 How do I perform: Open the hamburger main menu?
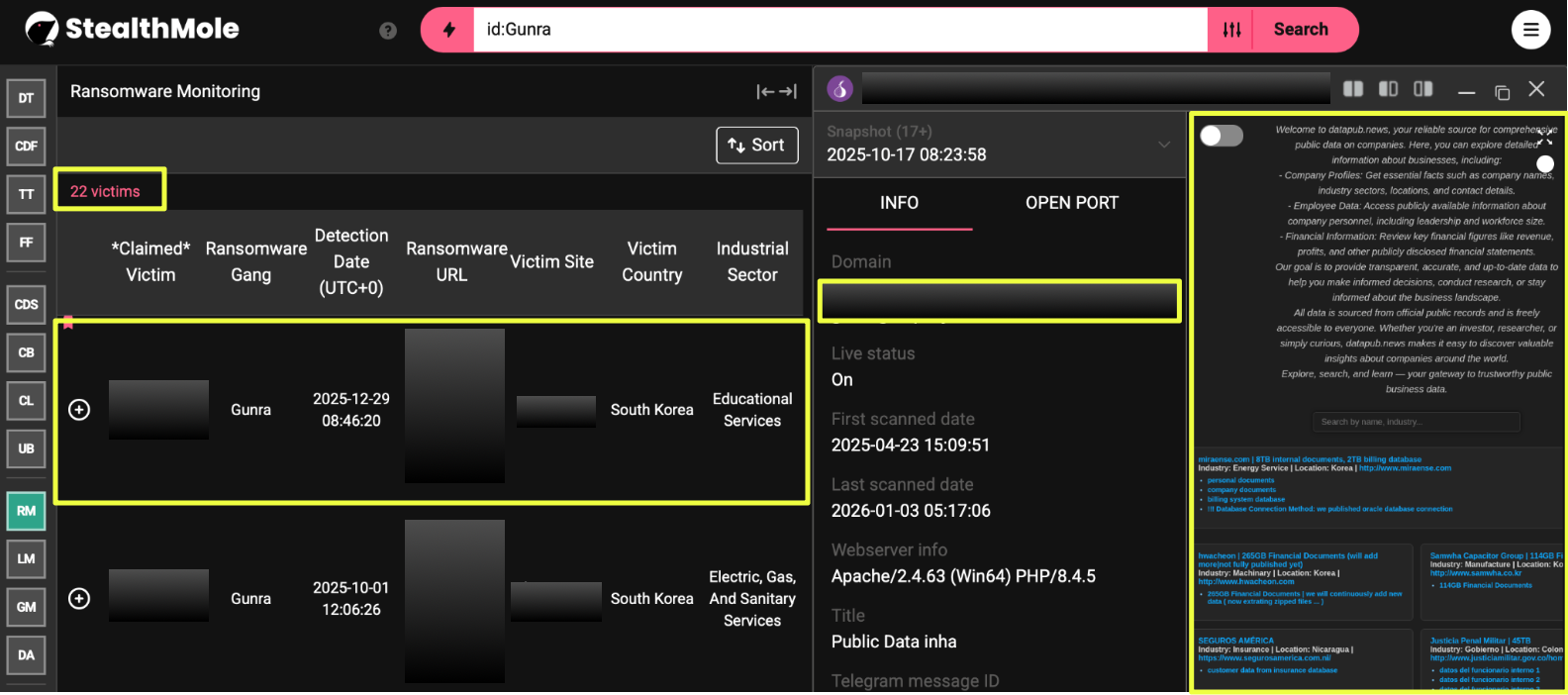pos(1529,30)
